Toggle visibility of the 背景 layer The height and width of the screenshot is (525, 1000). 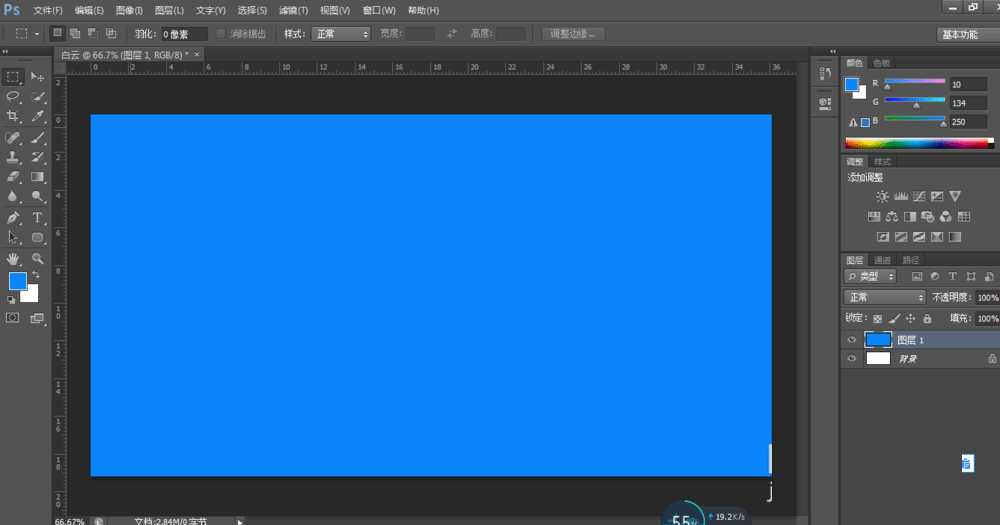(x=852, y=358)
